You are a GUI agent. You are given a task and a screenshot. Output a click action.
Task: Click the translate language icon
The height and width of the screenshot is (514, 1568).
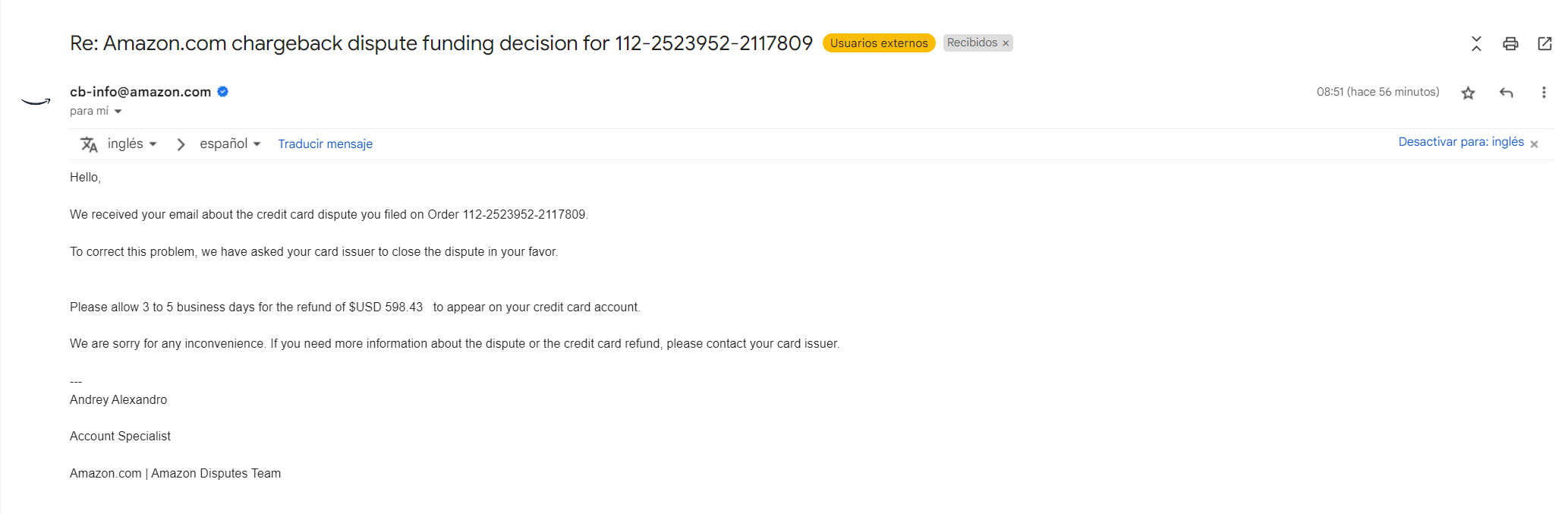89,144
